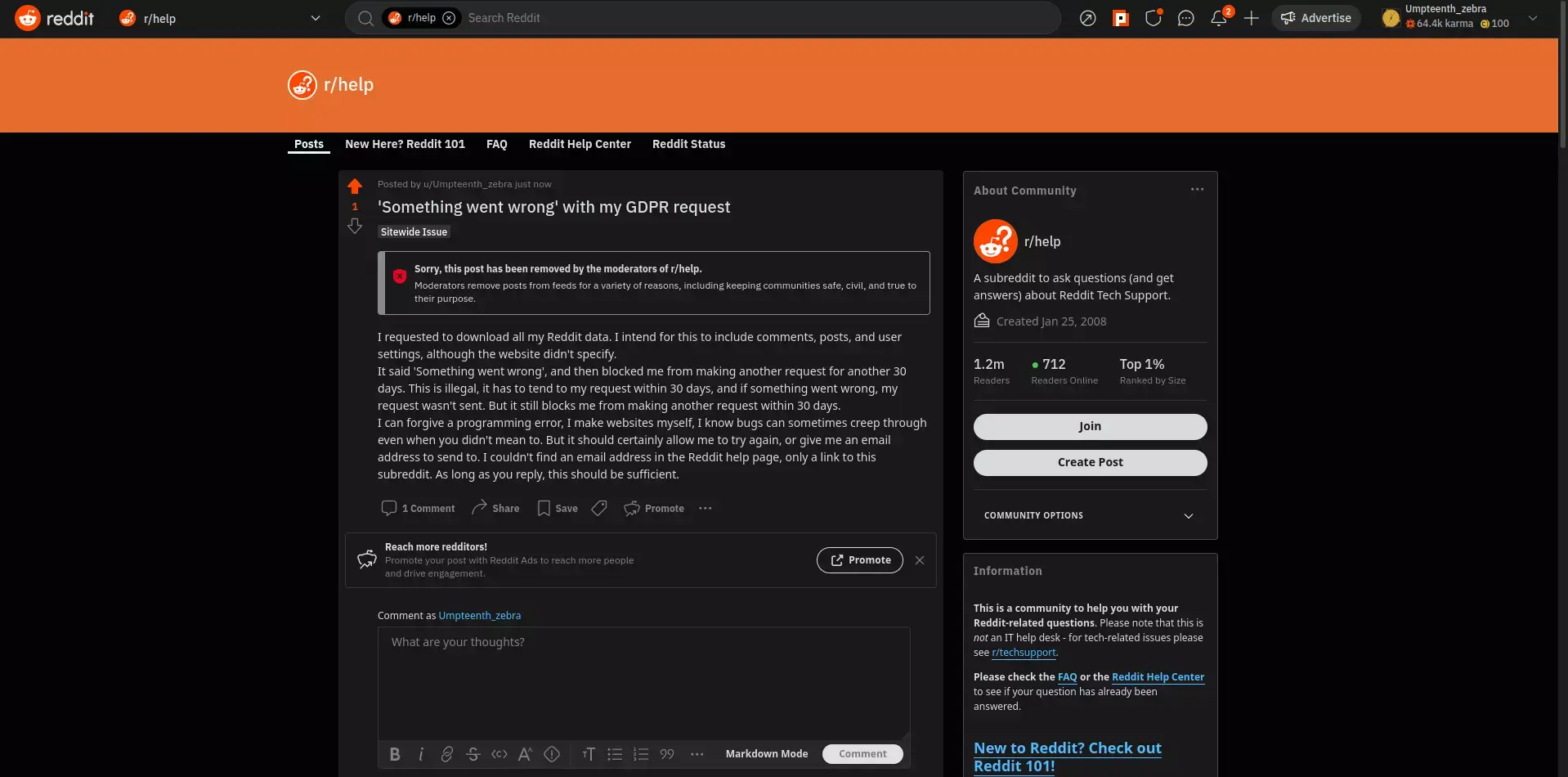Expand the user account menu
This screenshot has width=1568, height=777.
coord(1533,18)
